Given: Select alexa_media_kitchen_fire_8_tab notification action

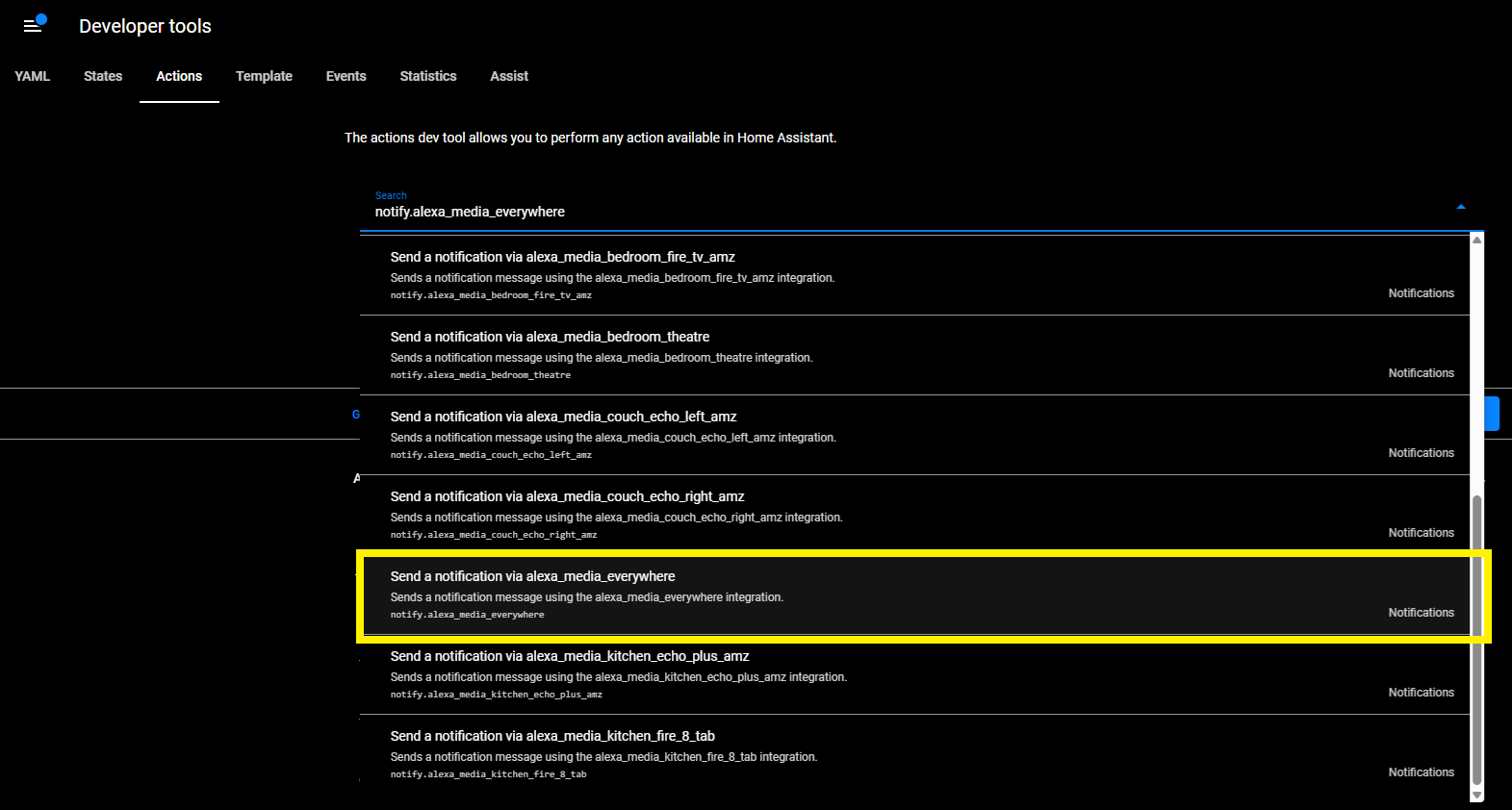Looking at the screenshot, I should point(914,754).
